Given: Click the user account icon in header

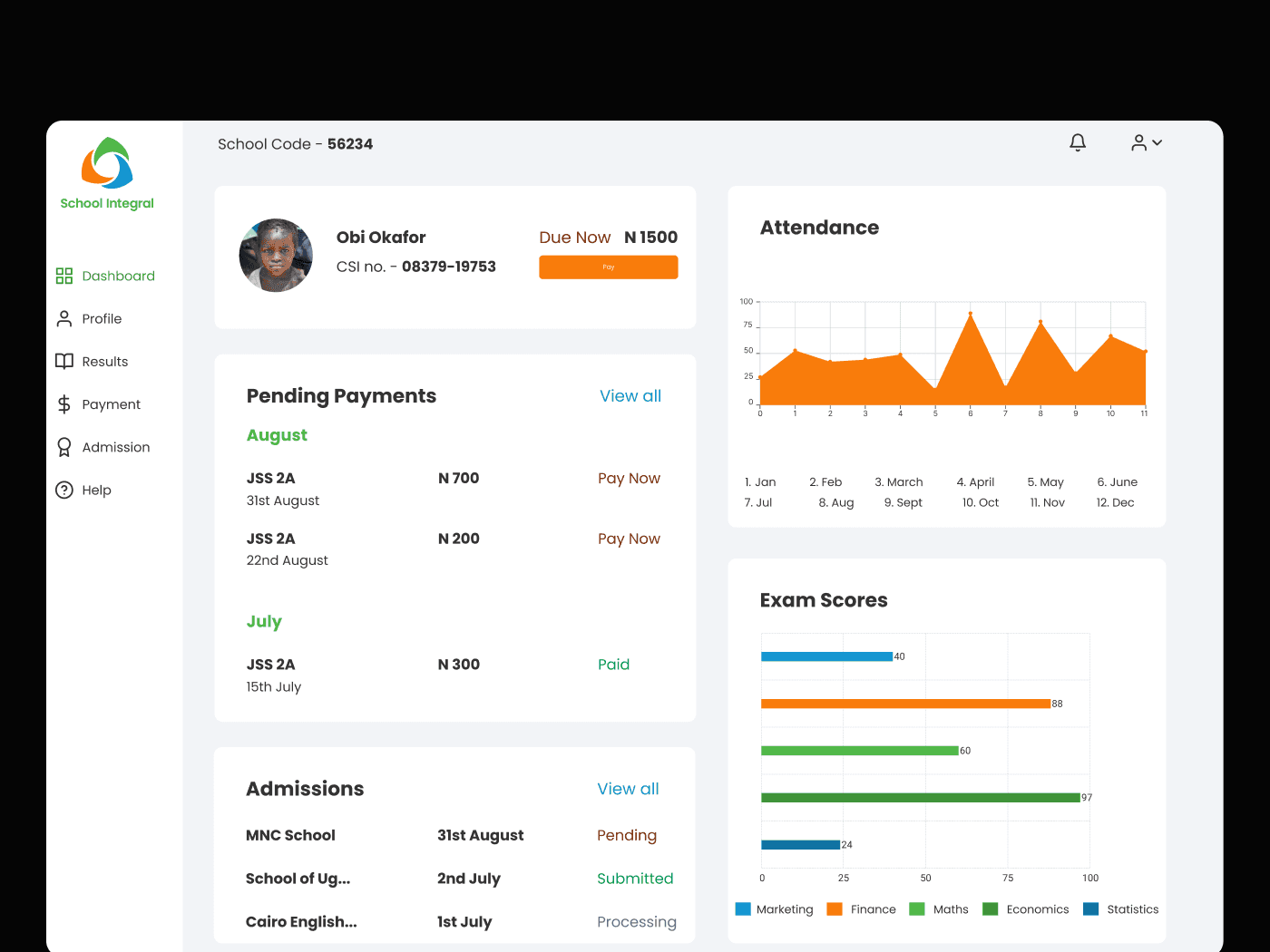Looking at the screenshot, I should 1138,142.
